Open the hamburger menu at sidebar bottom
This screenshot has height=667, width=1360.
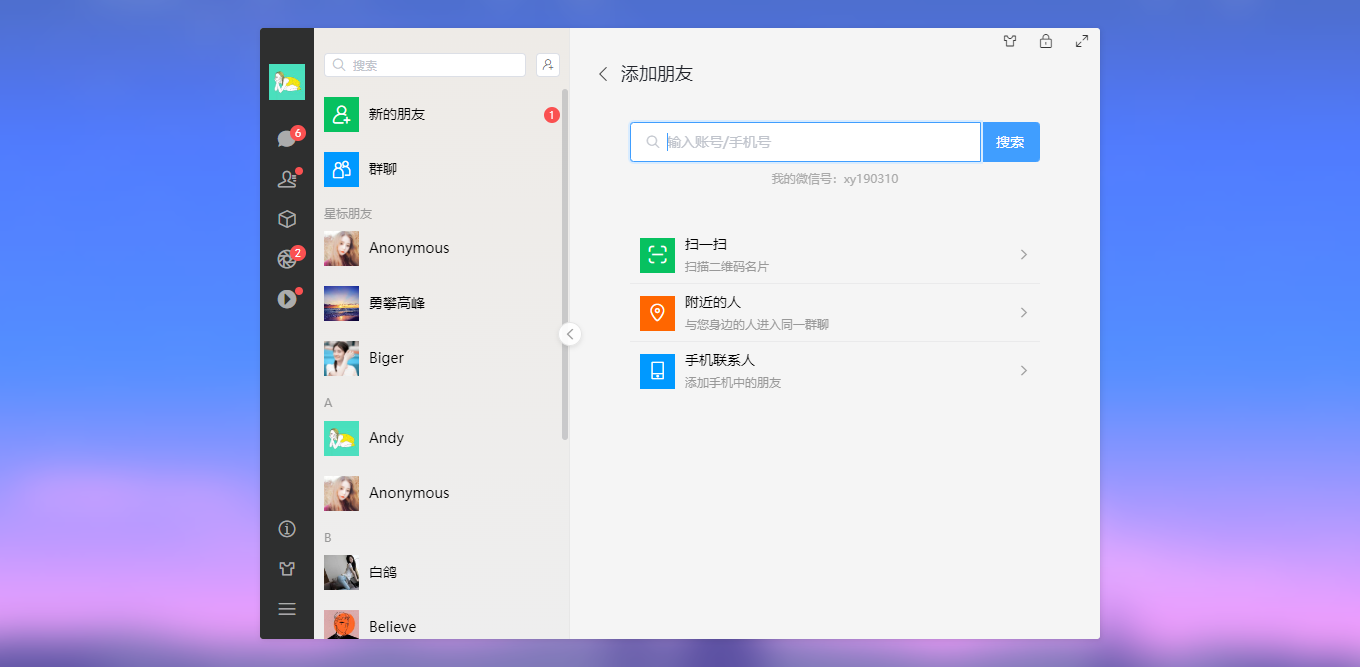pos(287,608)
